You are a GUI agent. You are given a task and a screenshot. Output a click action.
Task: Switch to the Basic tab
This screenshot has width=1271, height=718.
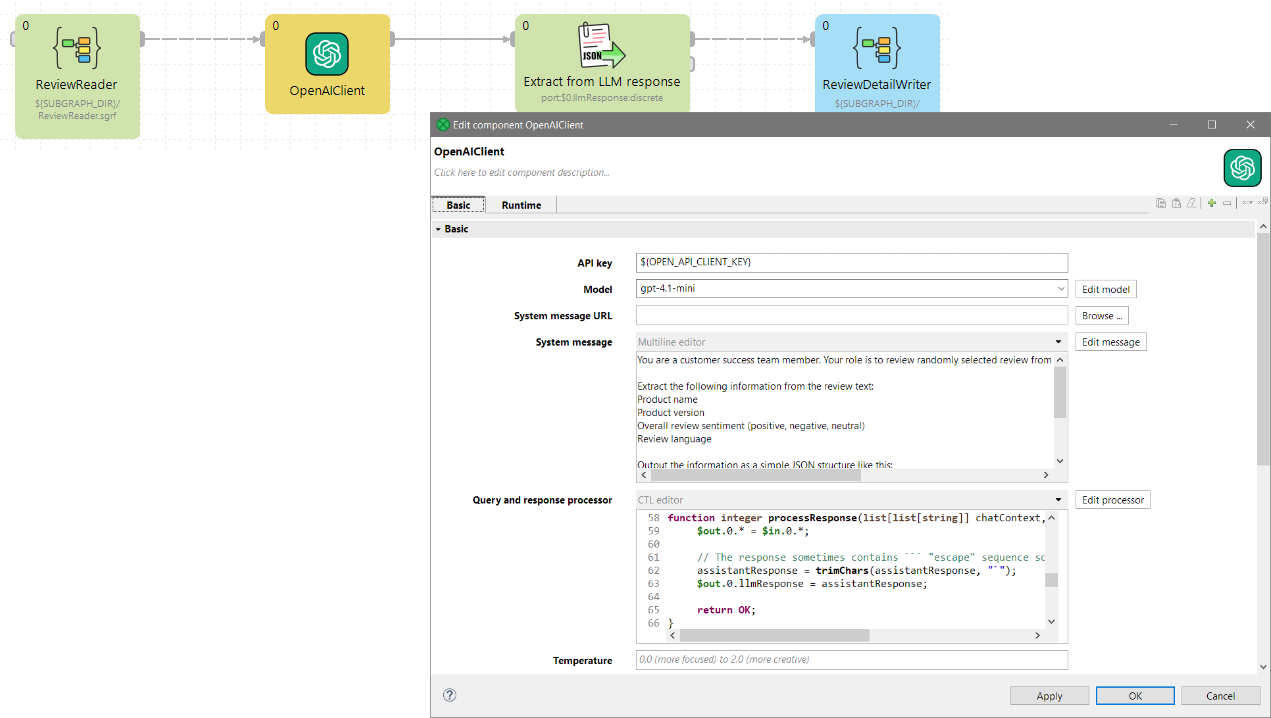(x=458, y=205)
